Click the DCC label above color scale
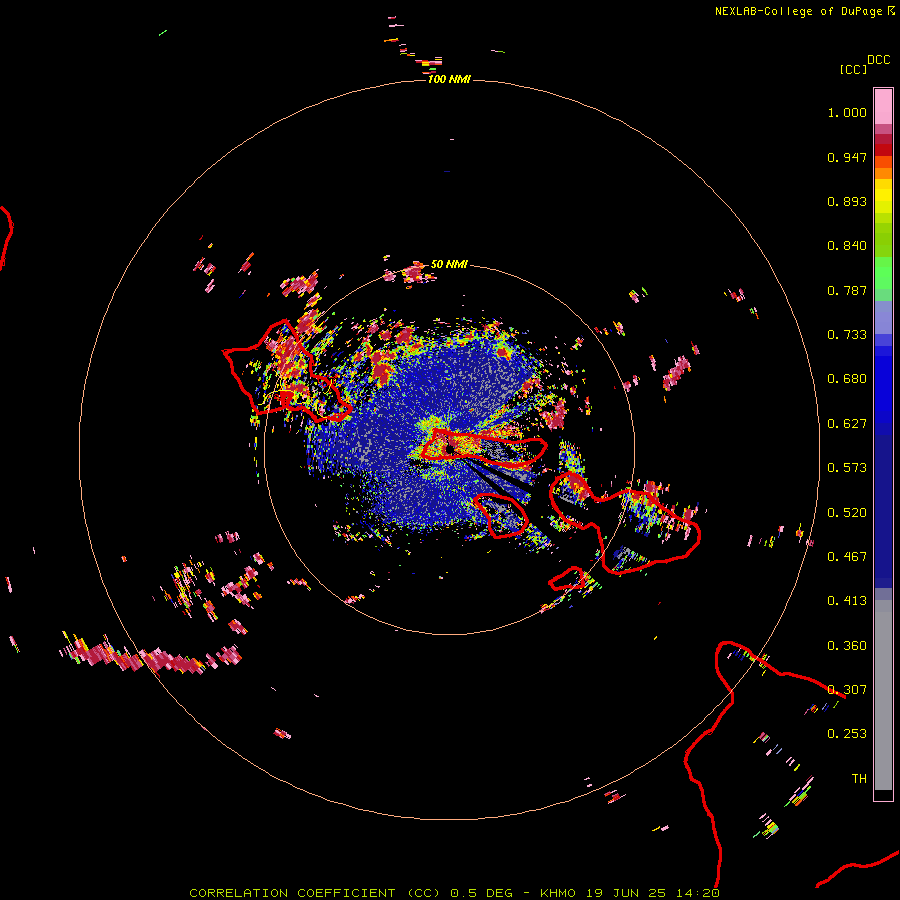This screenshot has width=900, height=900. click(x=879, y=60)
